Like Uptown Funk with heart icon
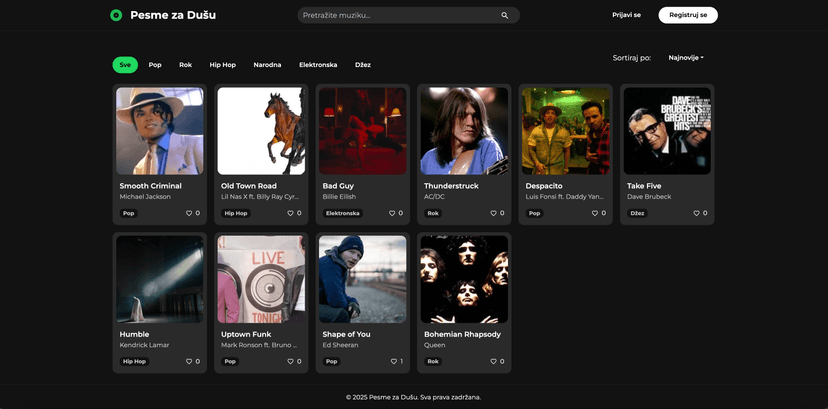This screenshot has height=409, width=828. pos(290,362)
